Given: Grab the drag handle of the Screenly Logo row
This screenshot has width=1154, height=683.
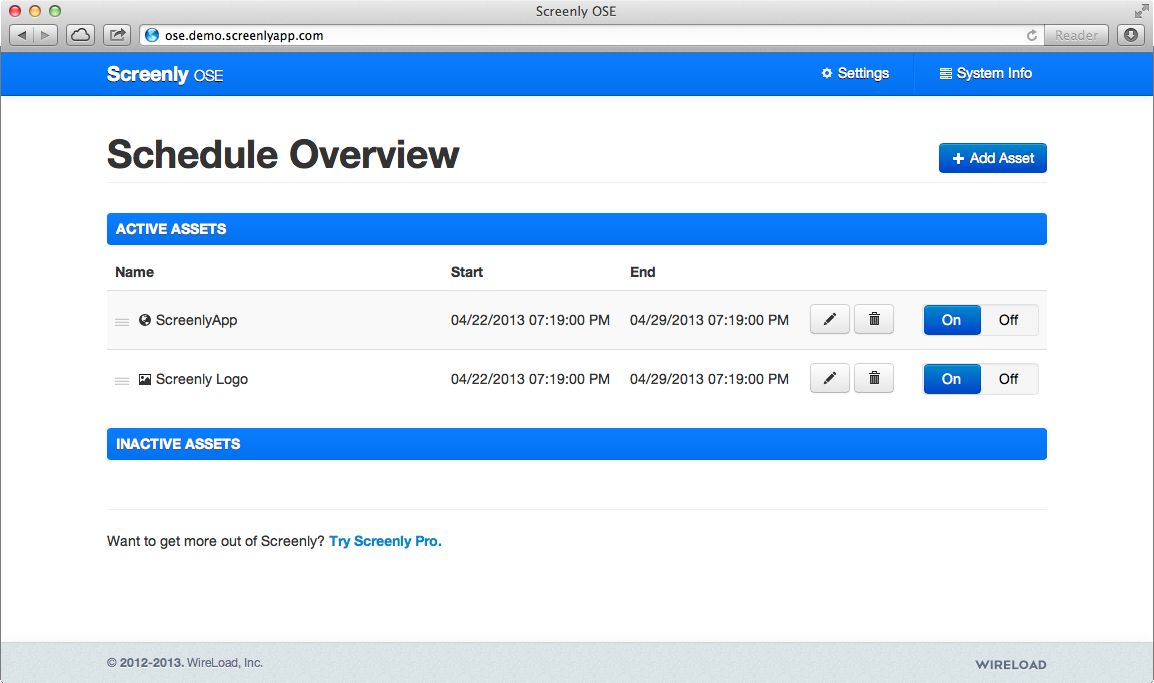Looking at the screenshot, I should click(122, 381).
